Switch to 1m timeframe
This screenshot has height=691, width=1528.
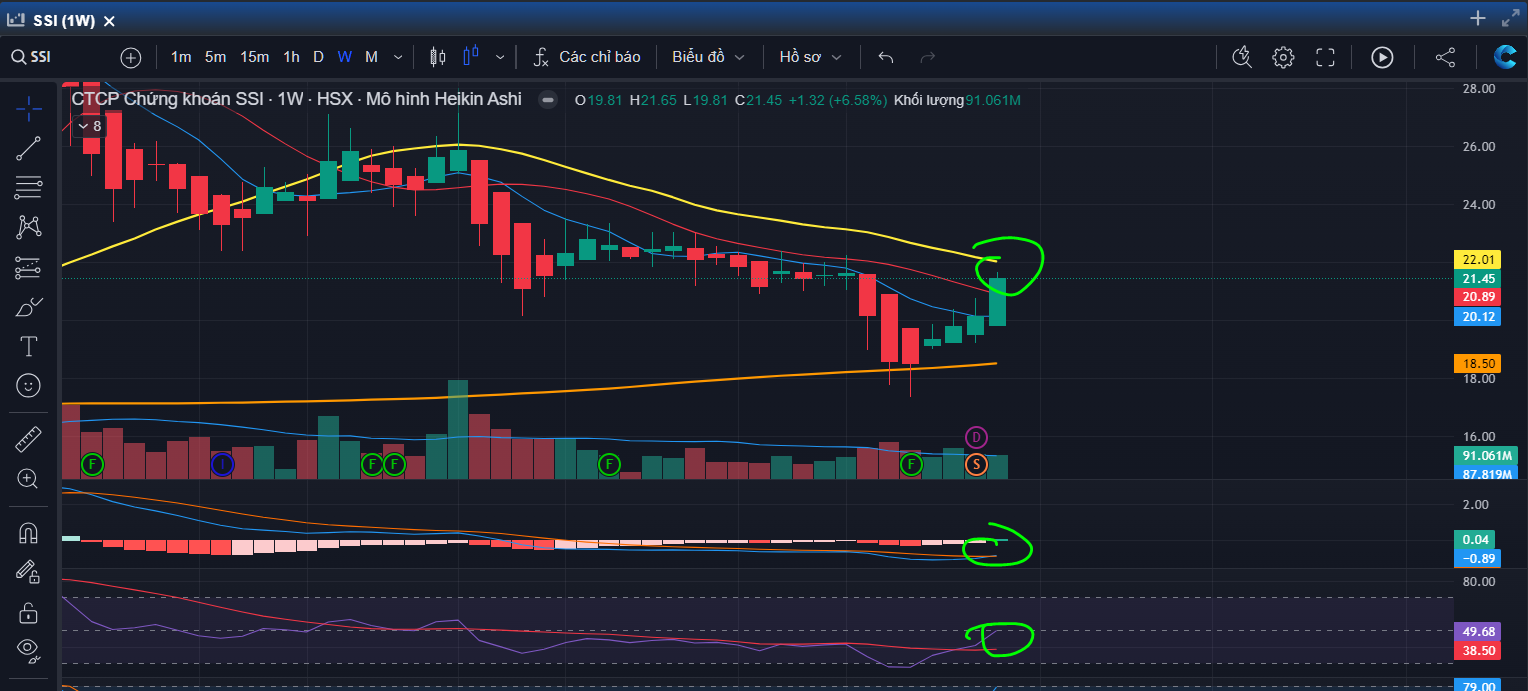point(181,57)
